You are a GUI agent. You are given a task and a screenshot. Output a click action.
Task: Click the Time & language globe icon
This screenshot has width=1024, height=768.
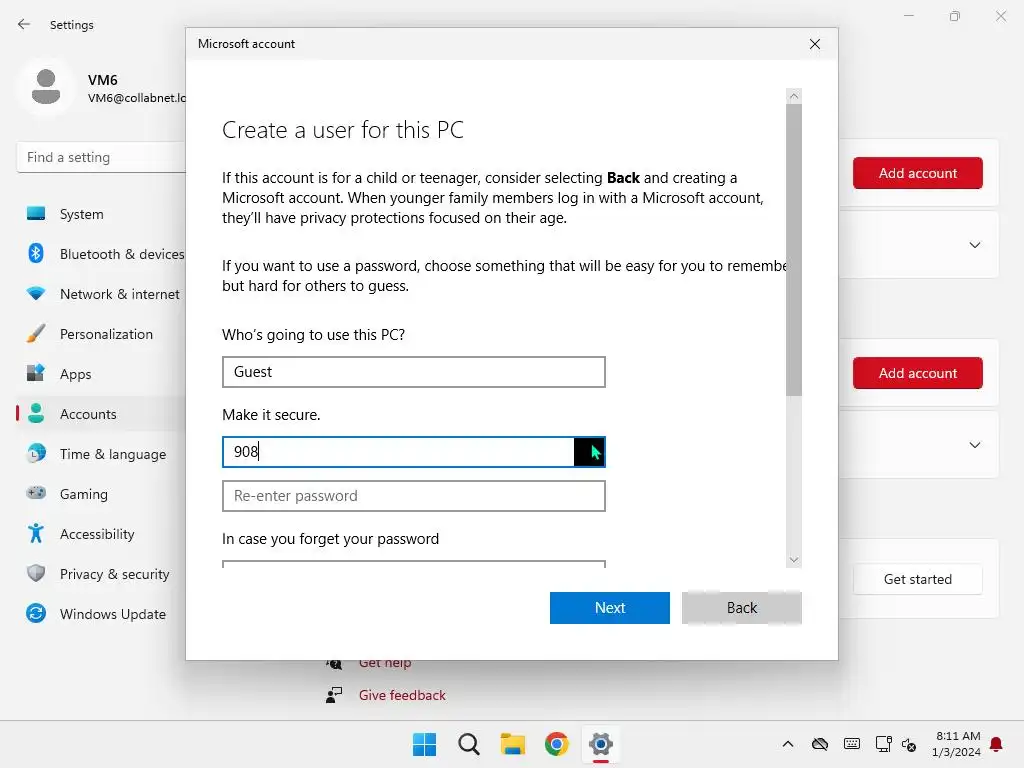pyautogui.click(x=36, y=453)
